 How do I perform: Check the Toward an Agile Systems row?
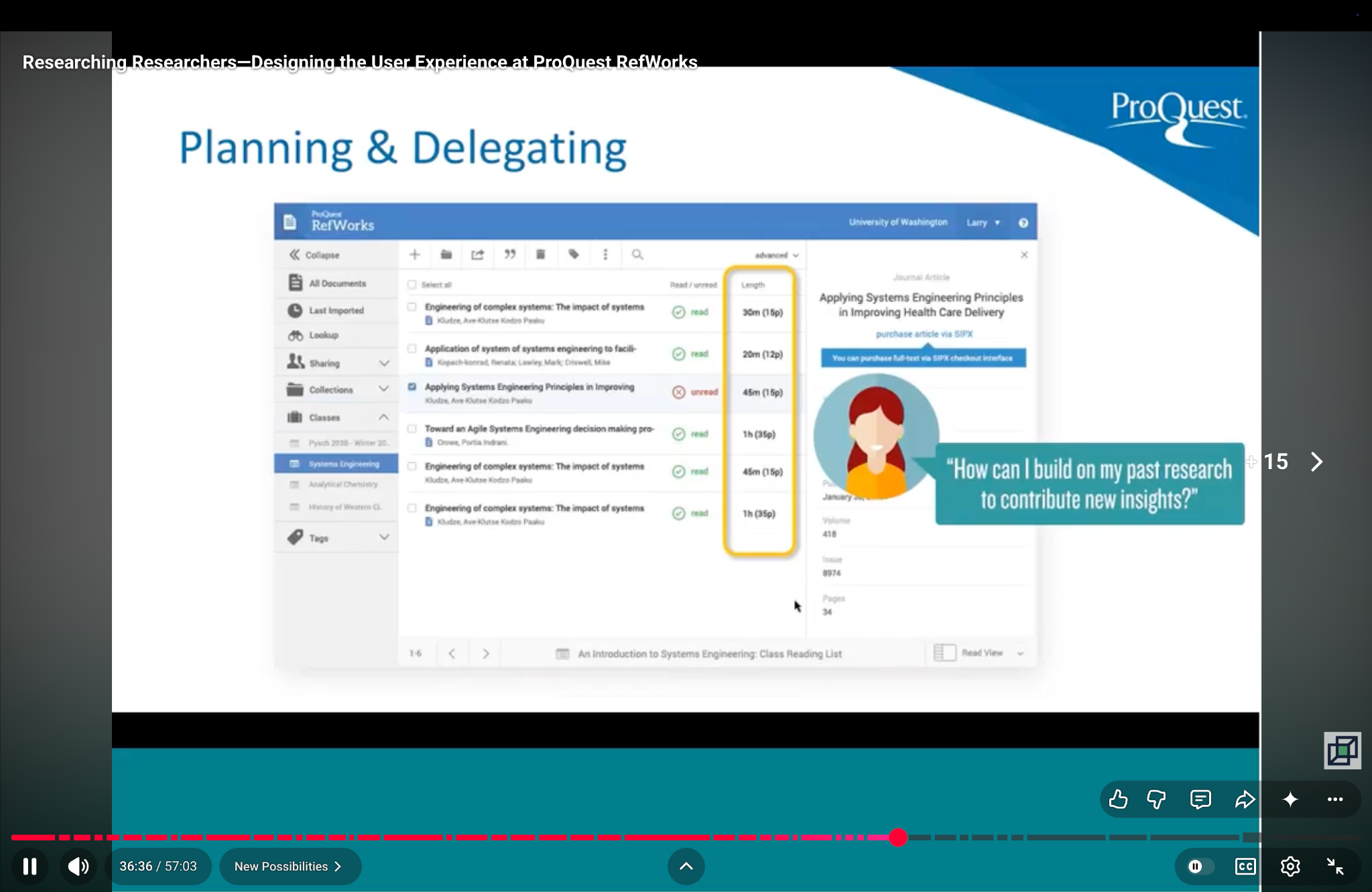point(412,429)
